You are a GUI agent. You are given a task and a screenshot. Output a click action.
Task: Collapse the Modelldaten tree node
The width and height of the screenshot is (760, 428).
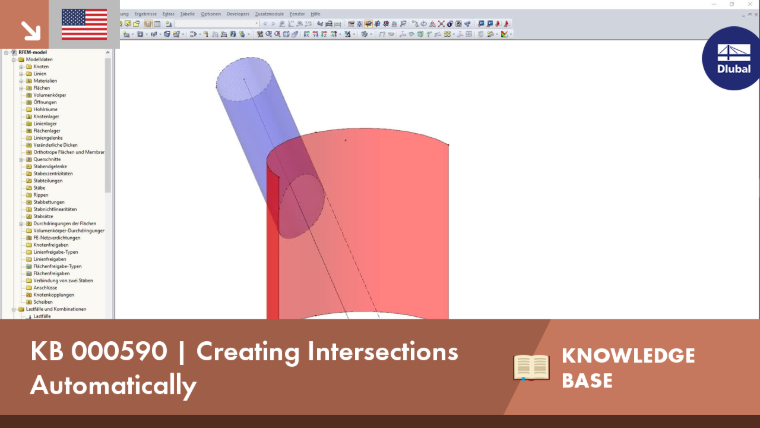(14, 59)
